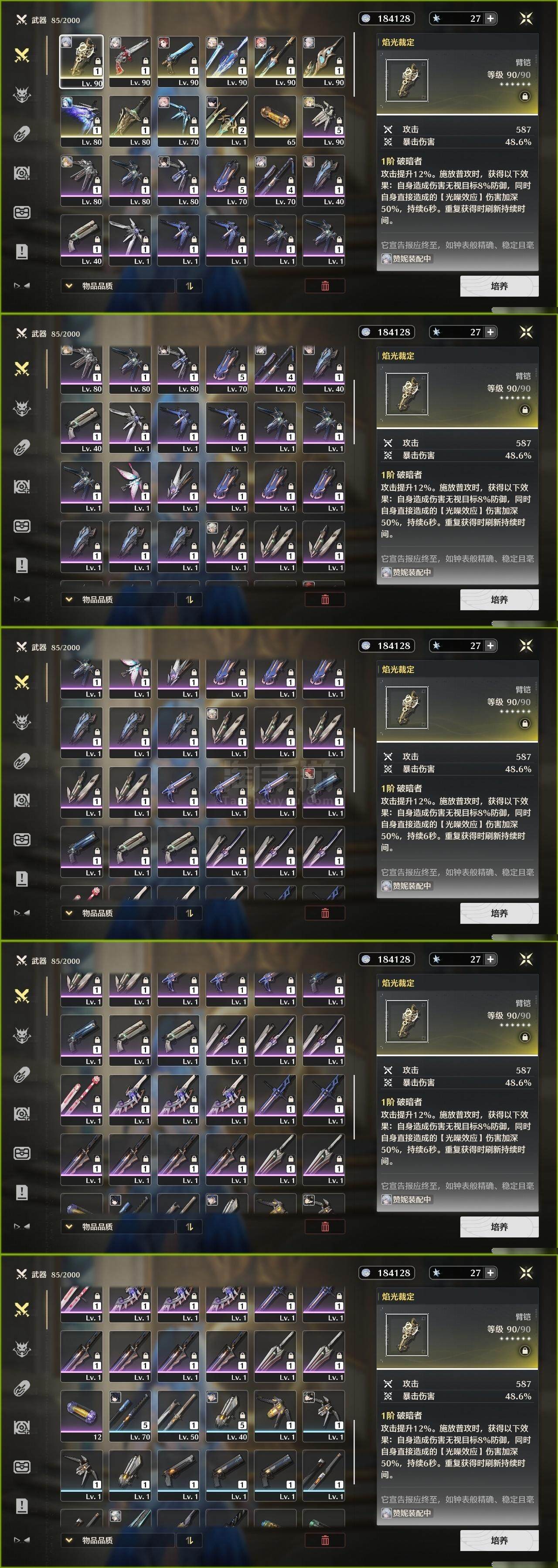Expand the 物品品质 dropdown in the bottommost screenshot
The width and height of the screenshot is (558, 1568).
pos(117,1540)
